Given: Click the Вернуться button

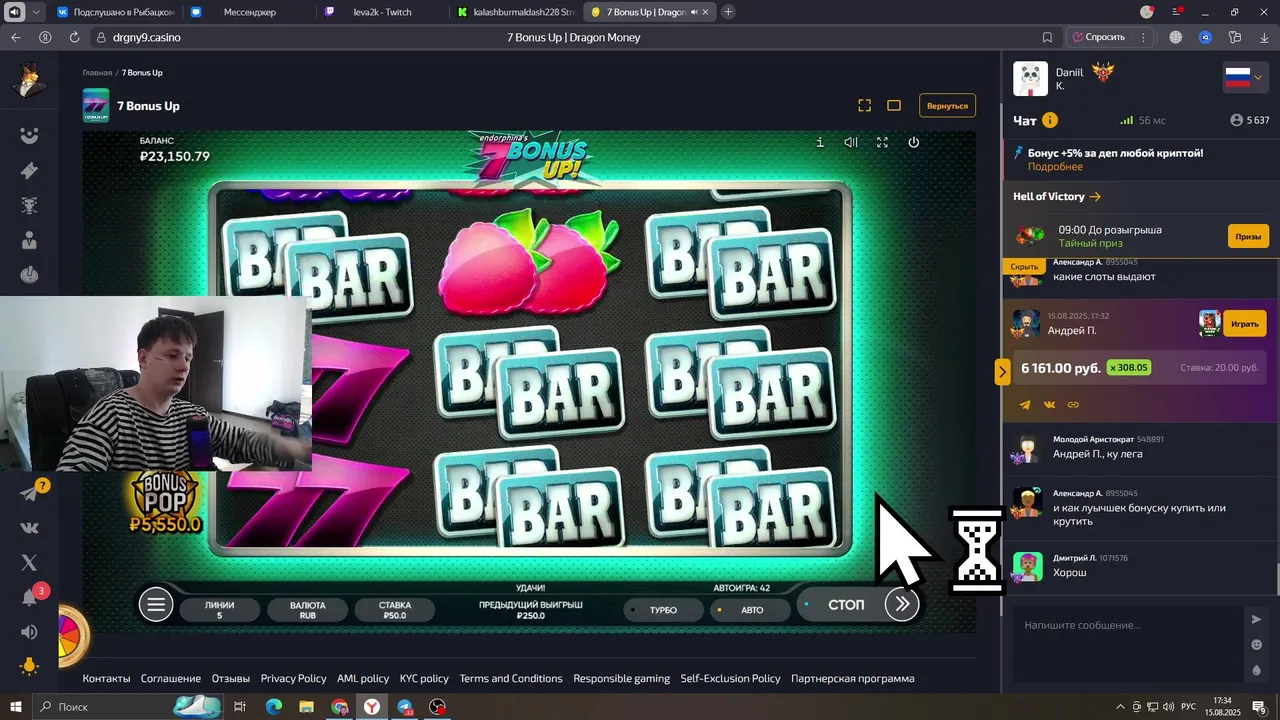Looking at the screenshot, I should tap(947, 105).
